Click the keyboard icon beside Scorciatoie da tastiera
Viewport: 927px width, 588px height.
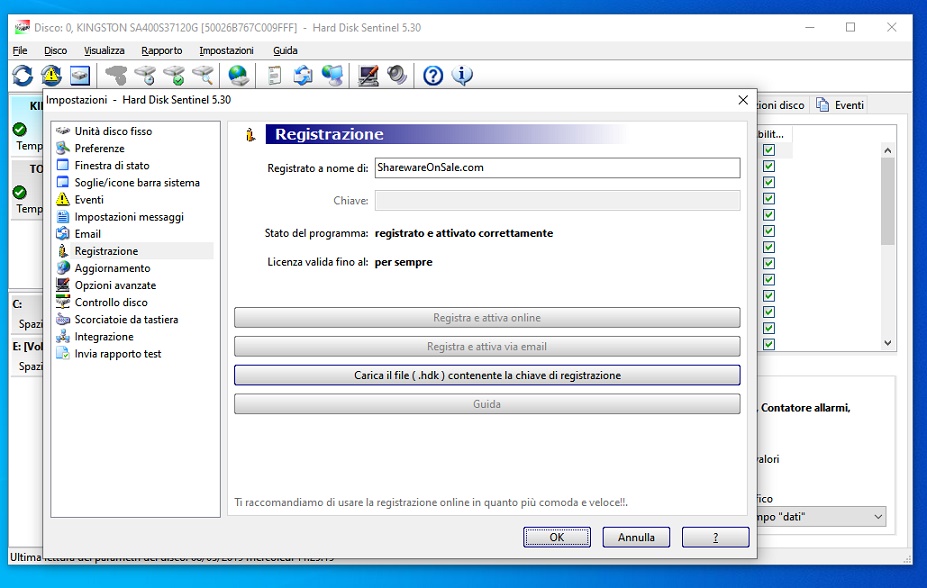pos(63,320)
